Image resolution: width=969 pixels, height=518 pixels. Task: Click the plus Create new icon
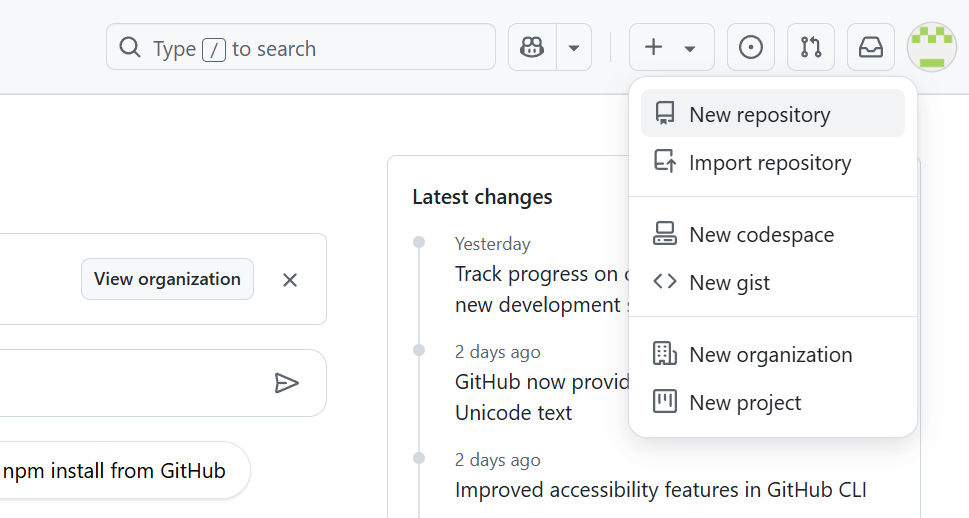[653, 48]
